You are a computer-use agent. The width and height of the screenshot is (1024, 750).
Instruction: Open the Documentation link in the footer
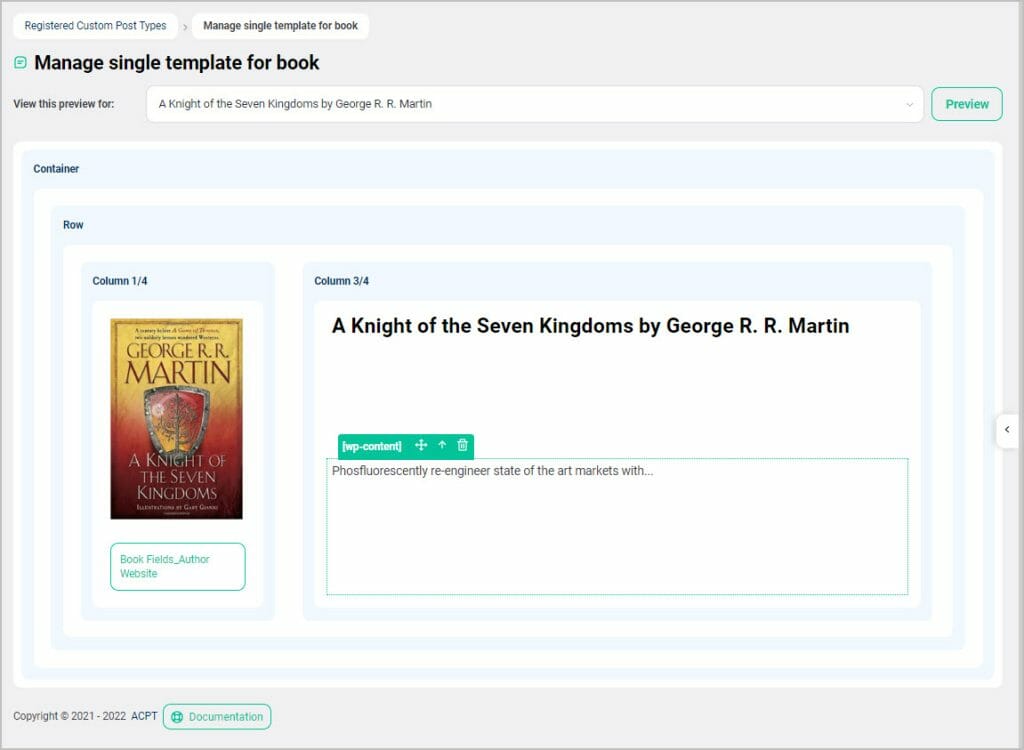tap(217, 717)
